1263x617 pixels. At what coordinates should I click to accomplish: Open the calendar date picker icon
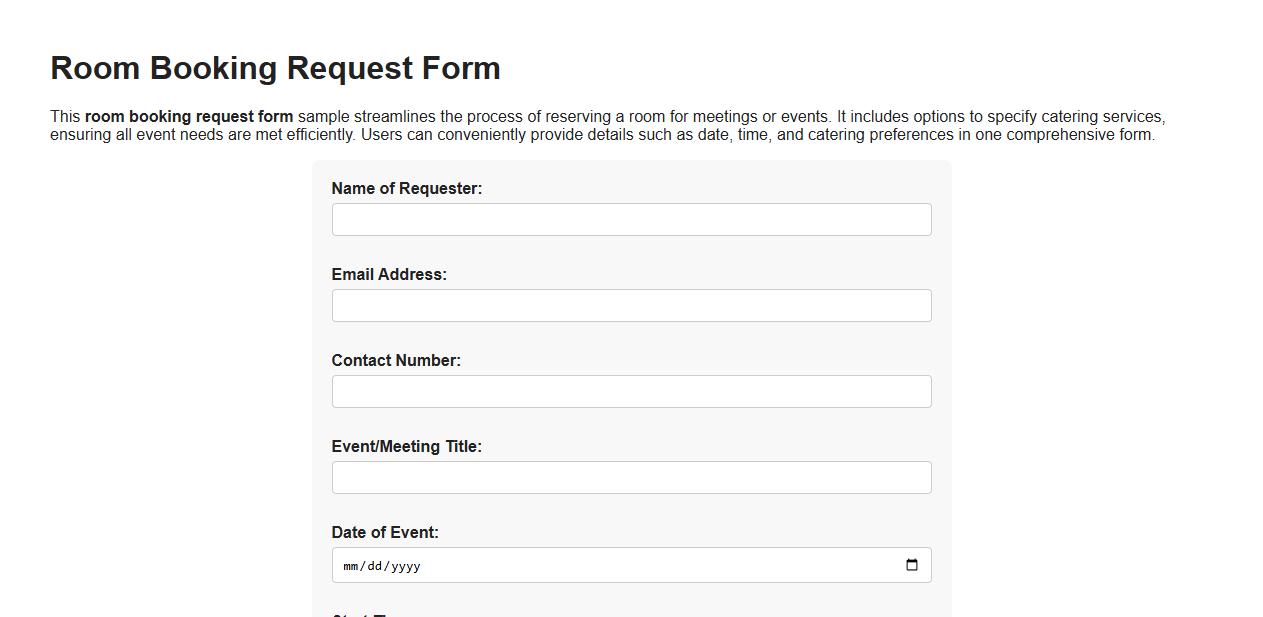[911, 564]
